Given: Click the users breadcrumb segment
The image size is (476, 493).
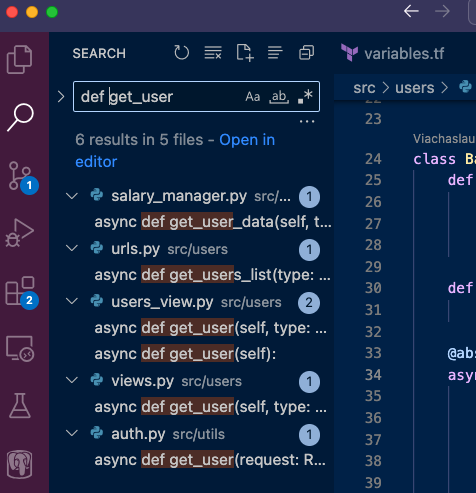Looking at the screenshot, I should pos(414,88).
